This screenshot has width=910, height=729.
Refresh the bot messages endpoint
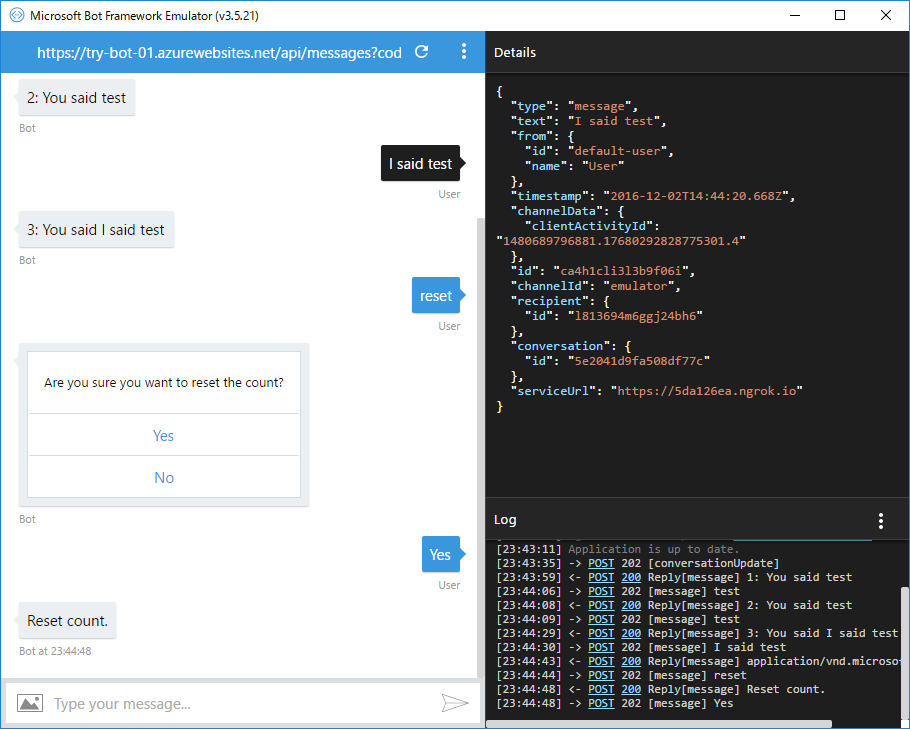(421, 51)
